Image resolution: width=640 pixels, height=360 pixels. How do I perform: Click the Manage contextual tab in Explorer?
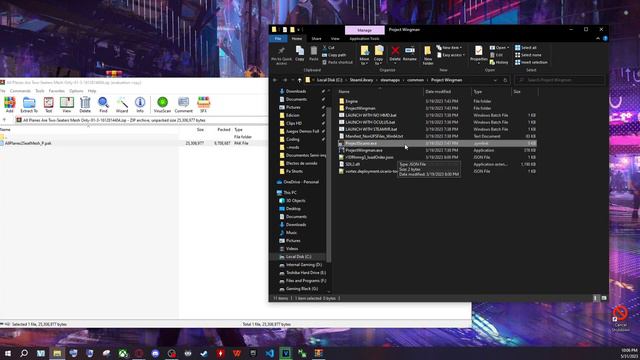[x=364, y=30]
